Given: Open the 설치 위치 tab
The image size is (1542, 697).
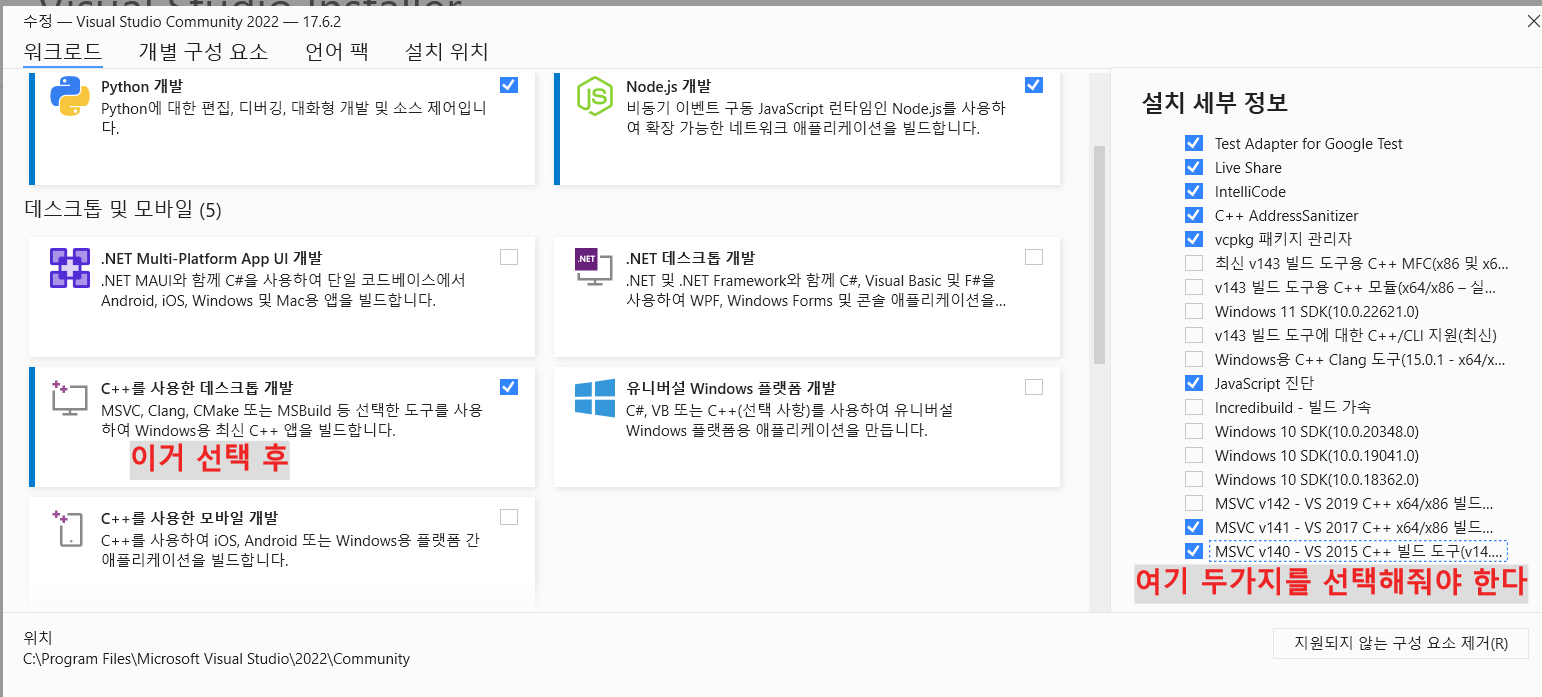Looking at the screenshot, I should point(446,52).
